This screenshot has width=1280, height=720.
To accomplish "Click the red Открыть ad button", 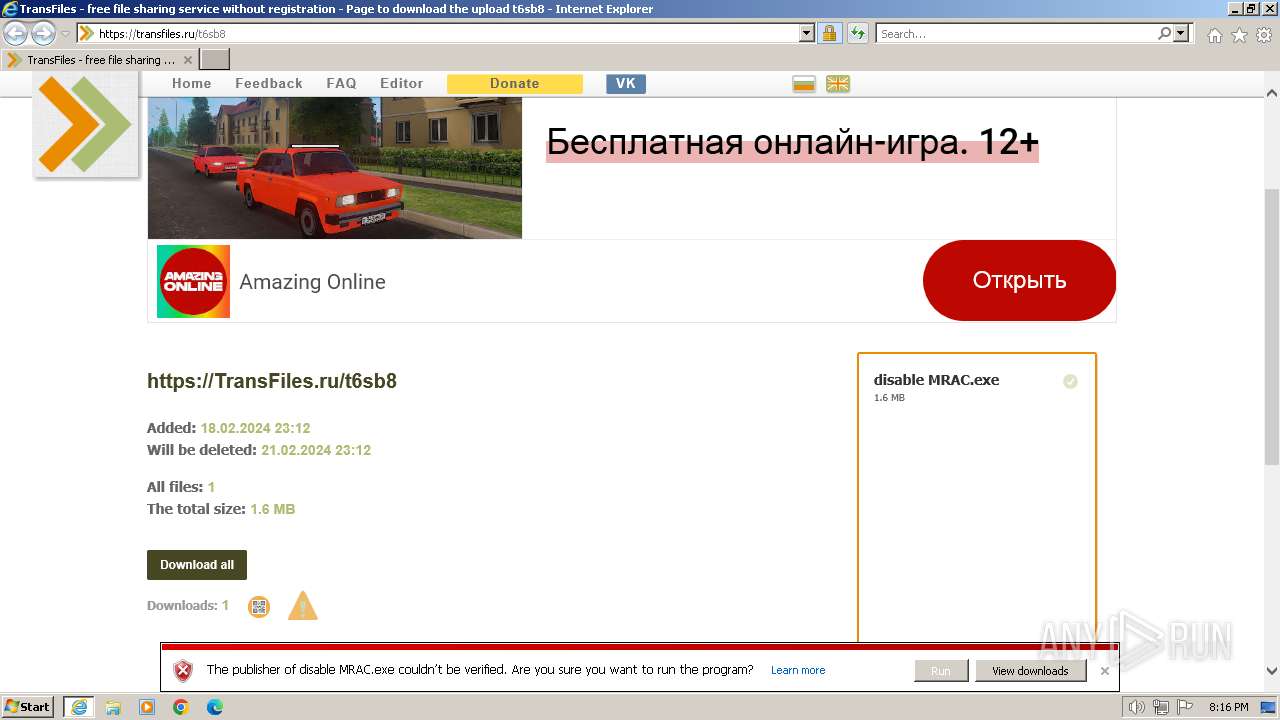I will point(1019,280).
